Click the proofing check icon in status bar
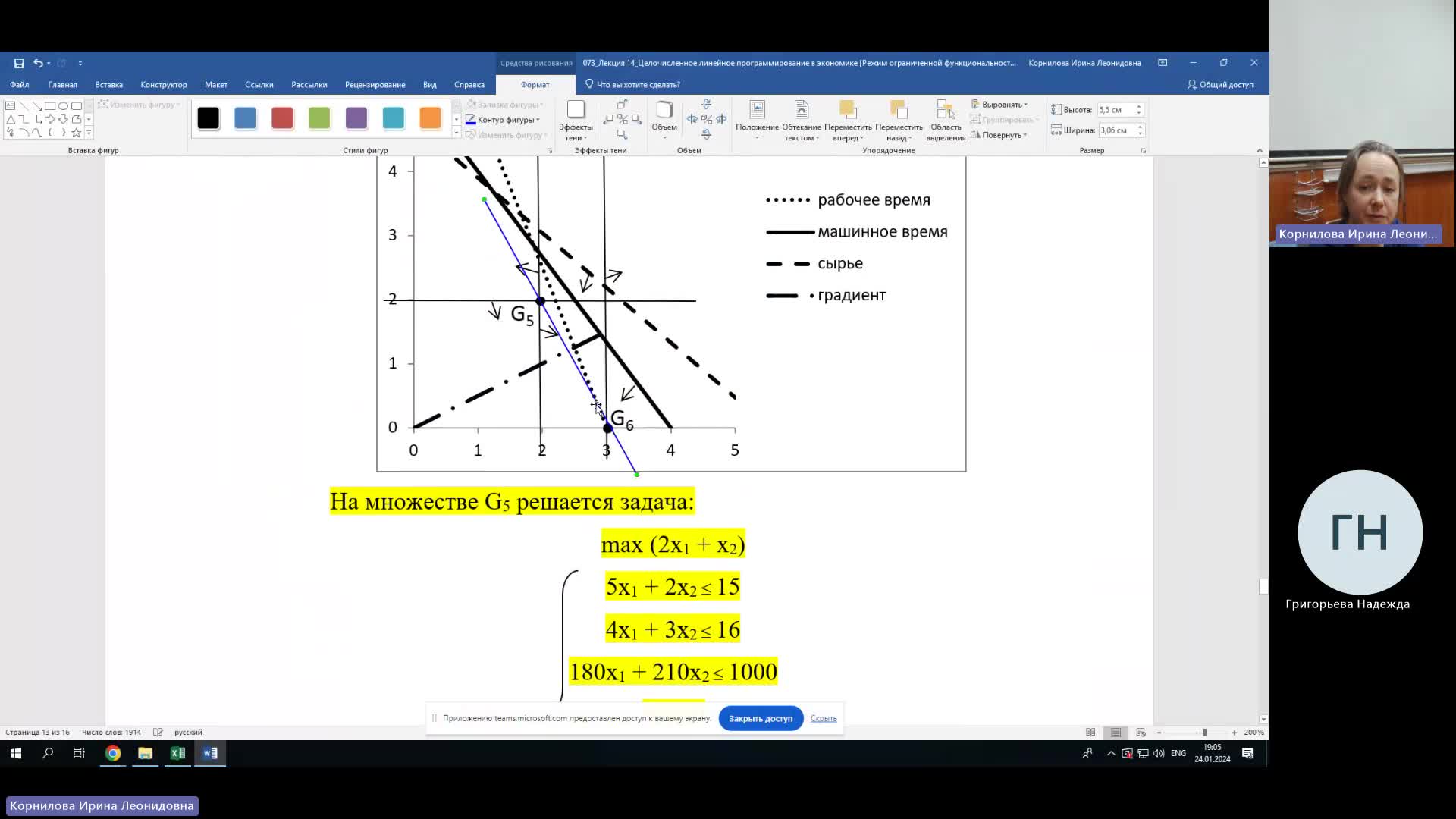1456x819 pixels. tap(158, 733)
